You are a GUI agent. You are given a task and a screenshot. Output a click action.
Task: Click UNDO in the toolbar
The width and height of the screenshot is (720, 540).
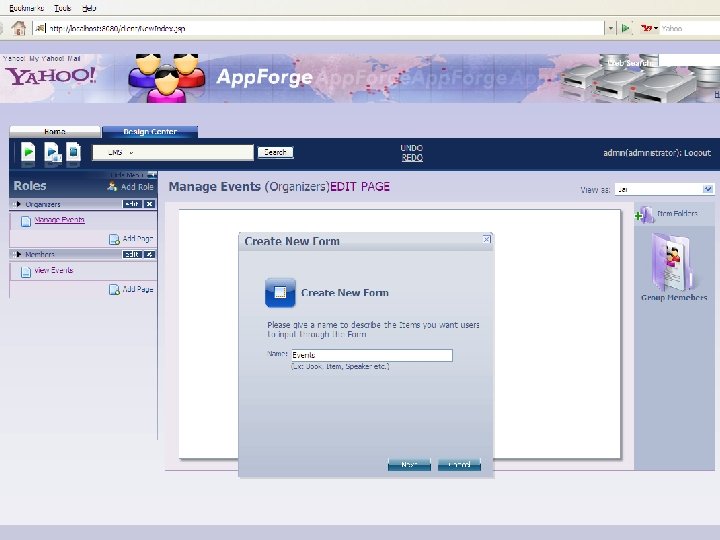click(411, 148)
